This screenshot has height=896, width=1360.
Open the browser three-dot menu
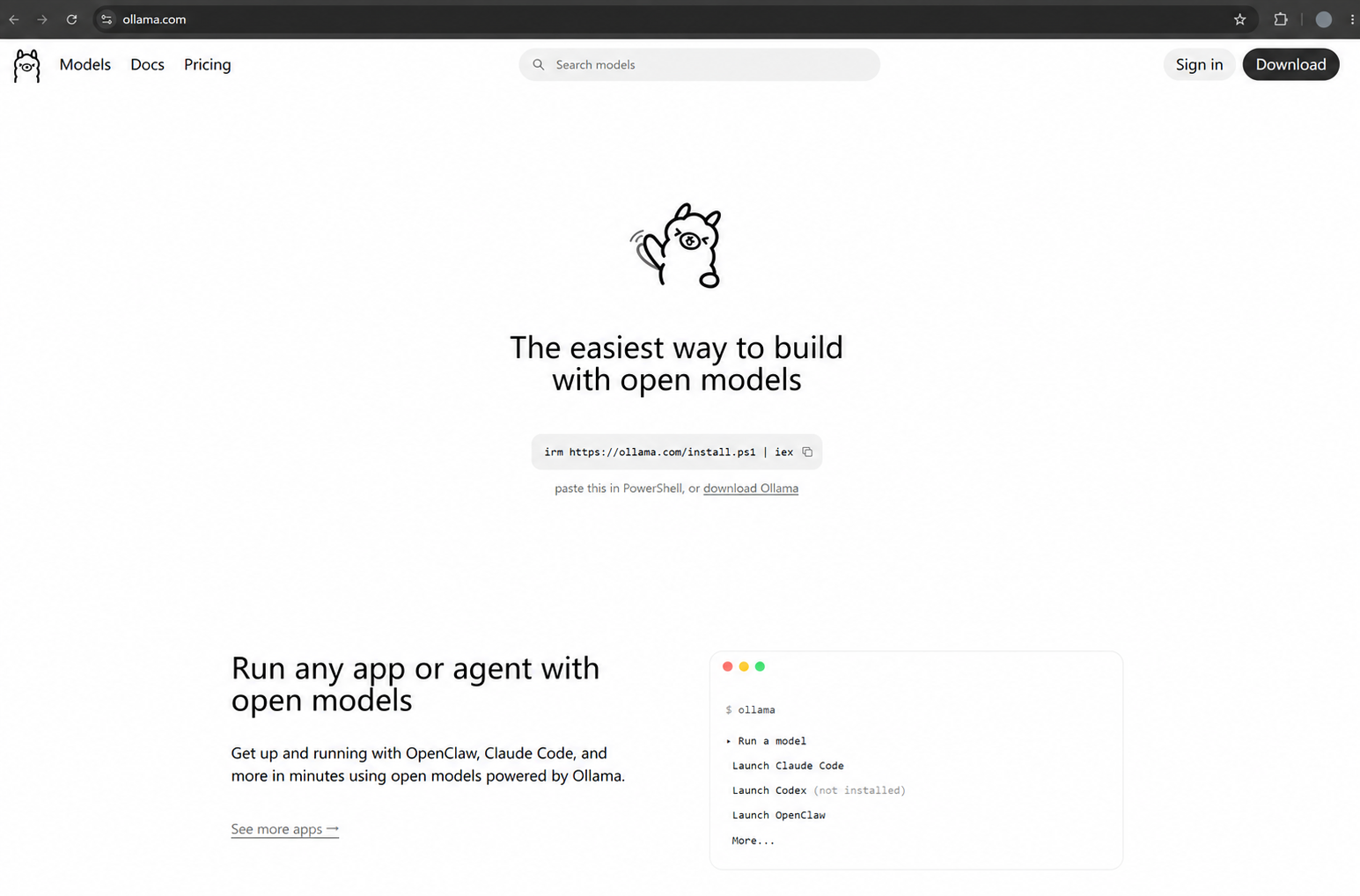(x=1352, y=19)
